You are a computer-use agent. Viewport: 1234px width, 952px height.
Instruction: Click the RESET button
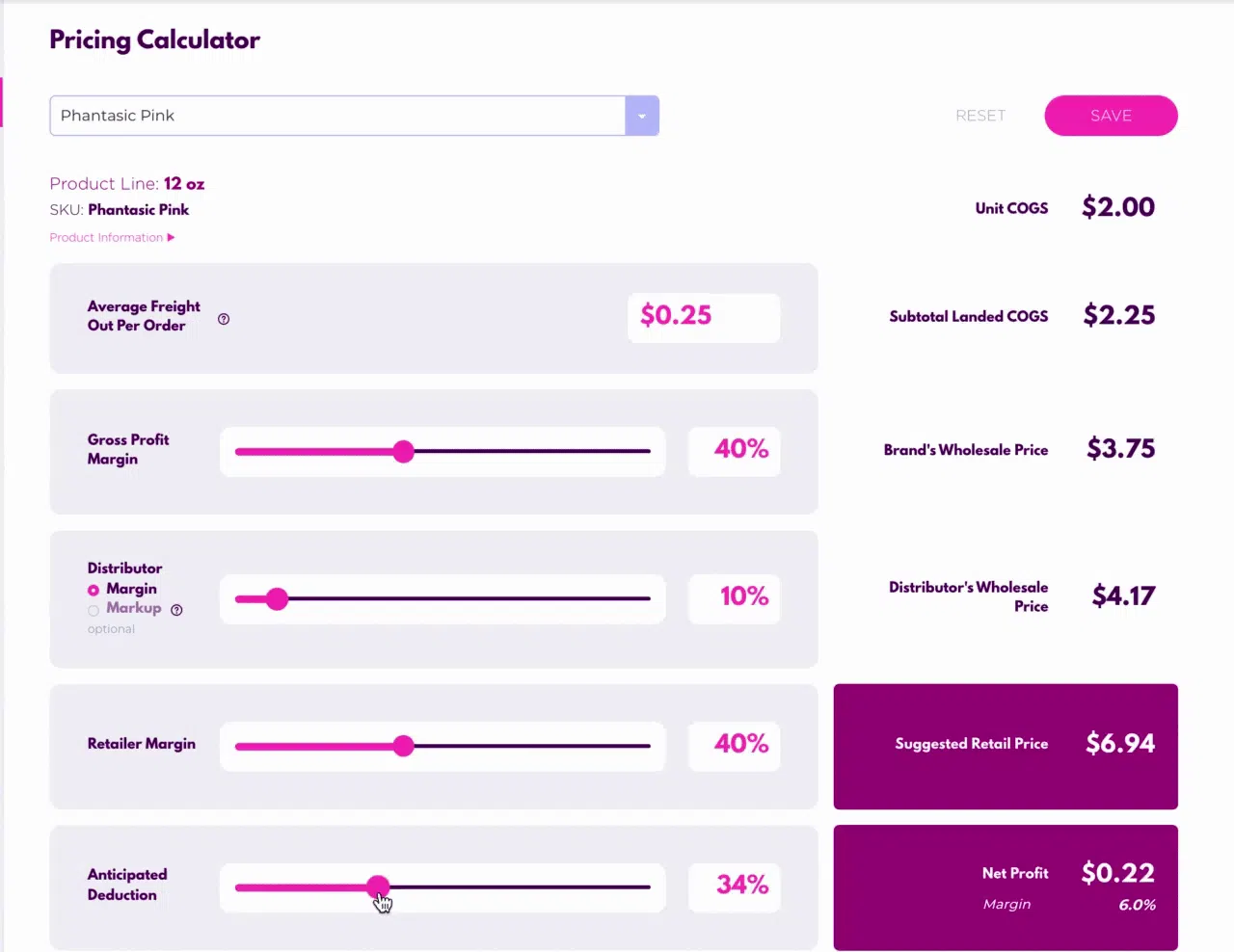(980, 116)
